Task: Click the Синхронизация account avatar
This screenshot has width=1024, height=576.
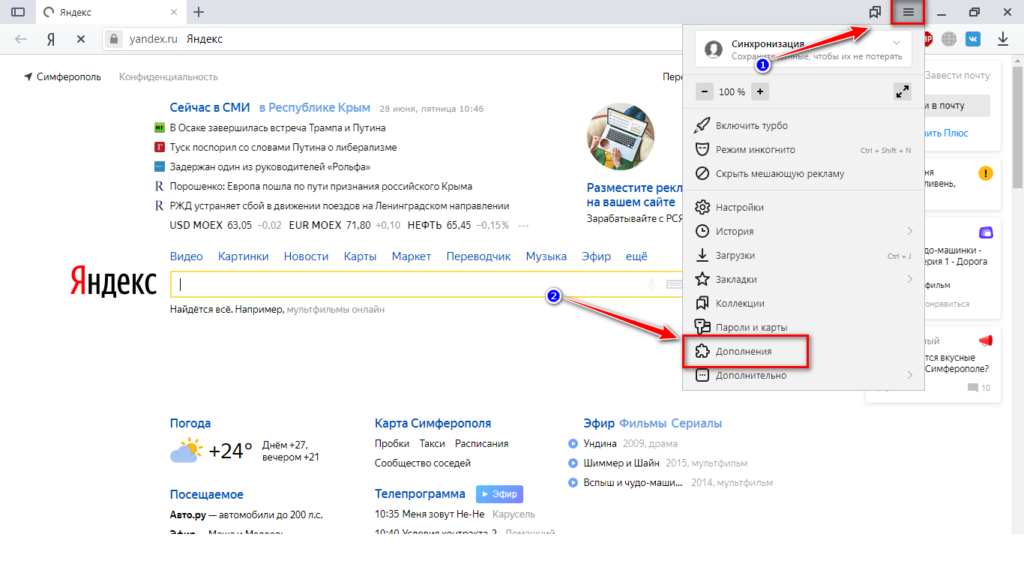Action: click(713, 49)
